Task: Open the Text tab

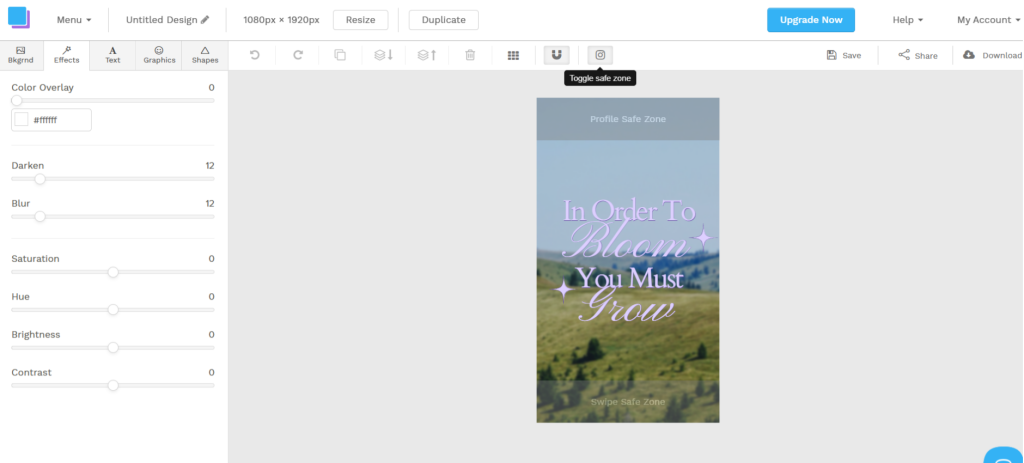Action: (113, 56)
